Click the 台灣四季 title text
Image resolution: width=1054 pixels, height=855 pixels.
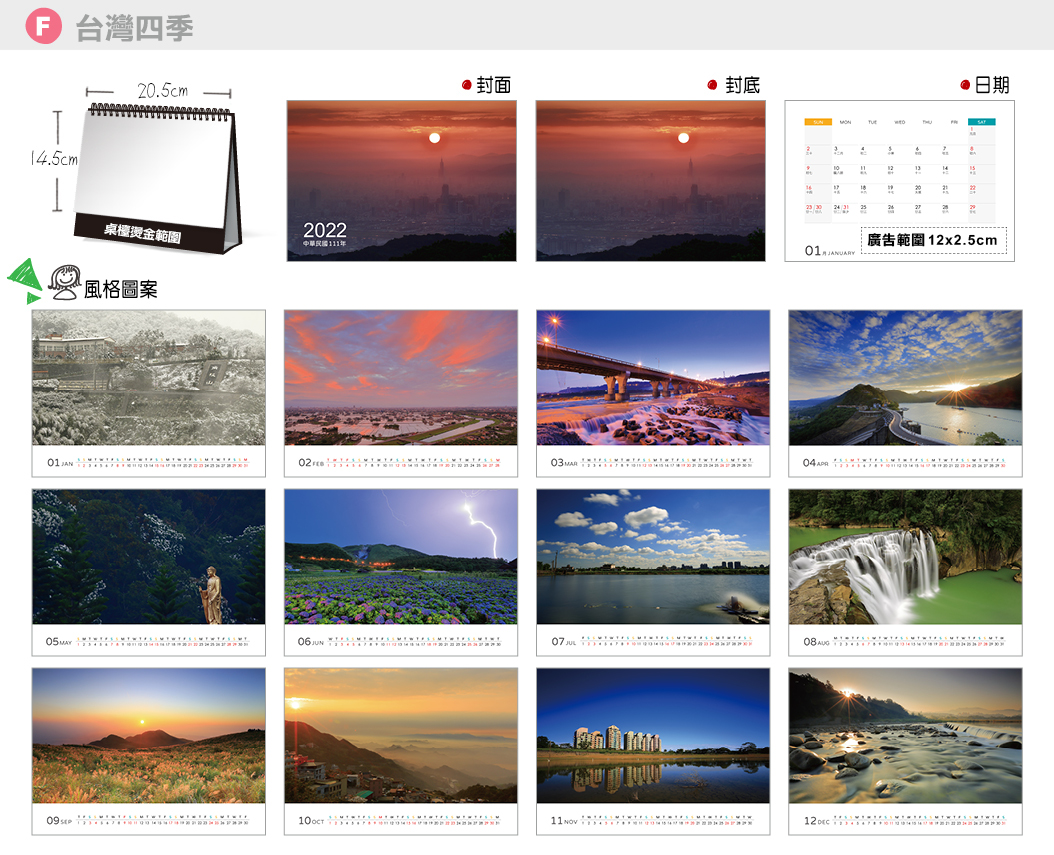(x=134, y=28)
